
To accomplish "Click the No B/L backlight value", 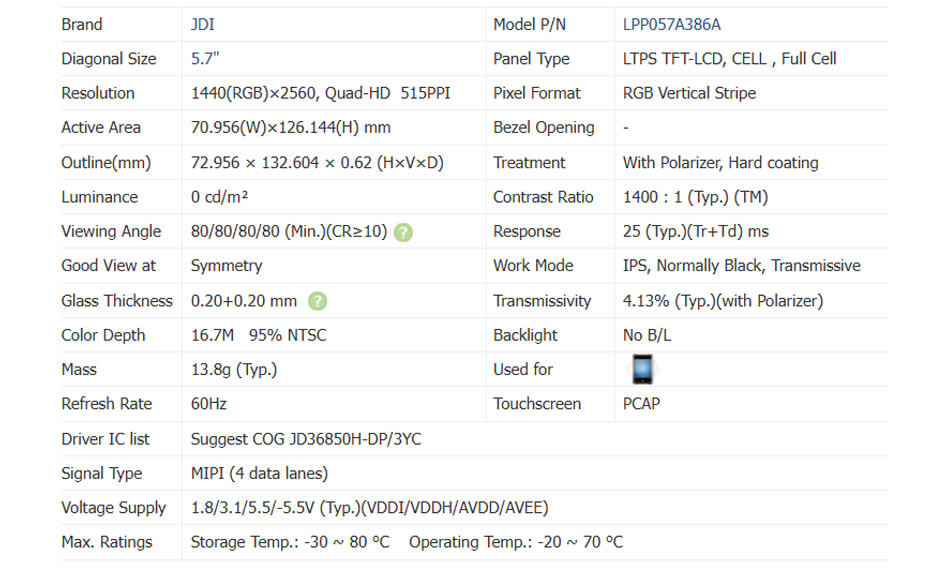I will [x=647, y=335].
